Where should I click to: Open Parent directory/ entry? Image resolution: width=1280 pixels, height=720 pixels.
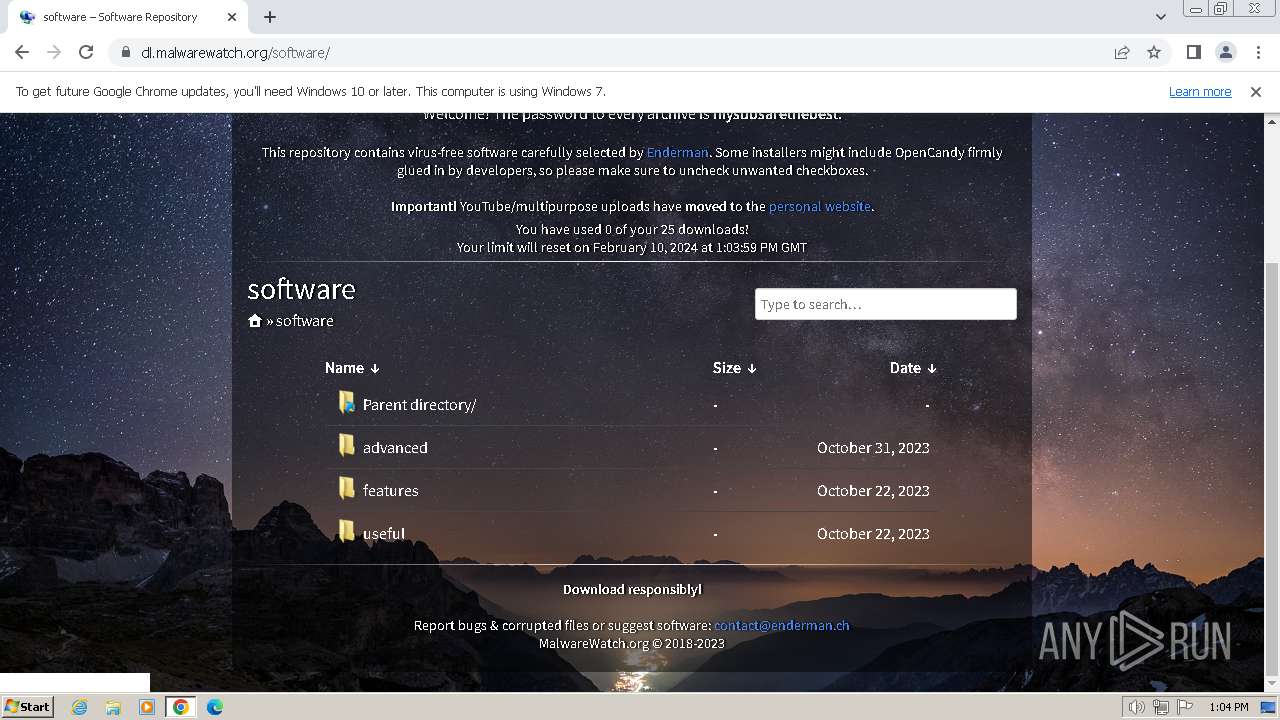(x=419, y=405)
